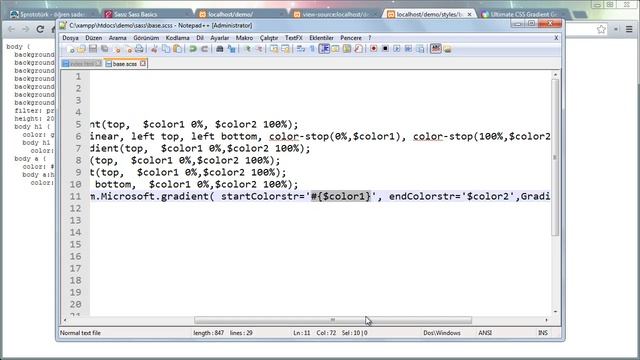
Task: Start macro recording with the red dot icon
Action: pyautogui.click(x=373, y=49)
